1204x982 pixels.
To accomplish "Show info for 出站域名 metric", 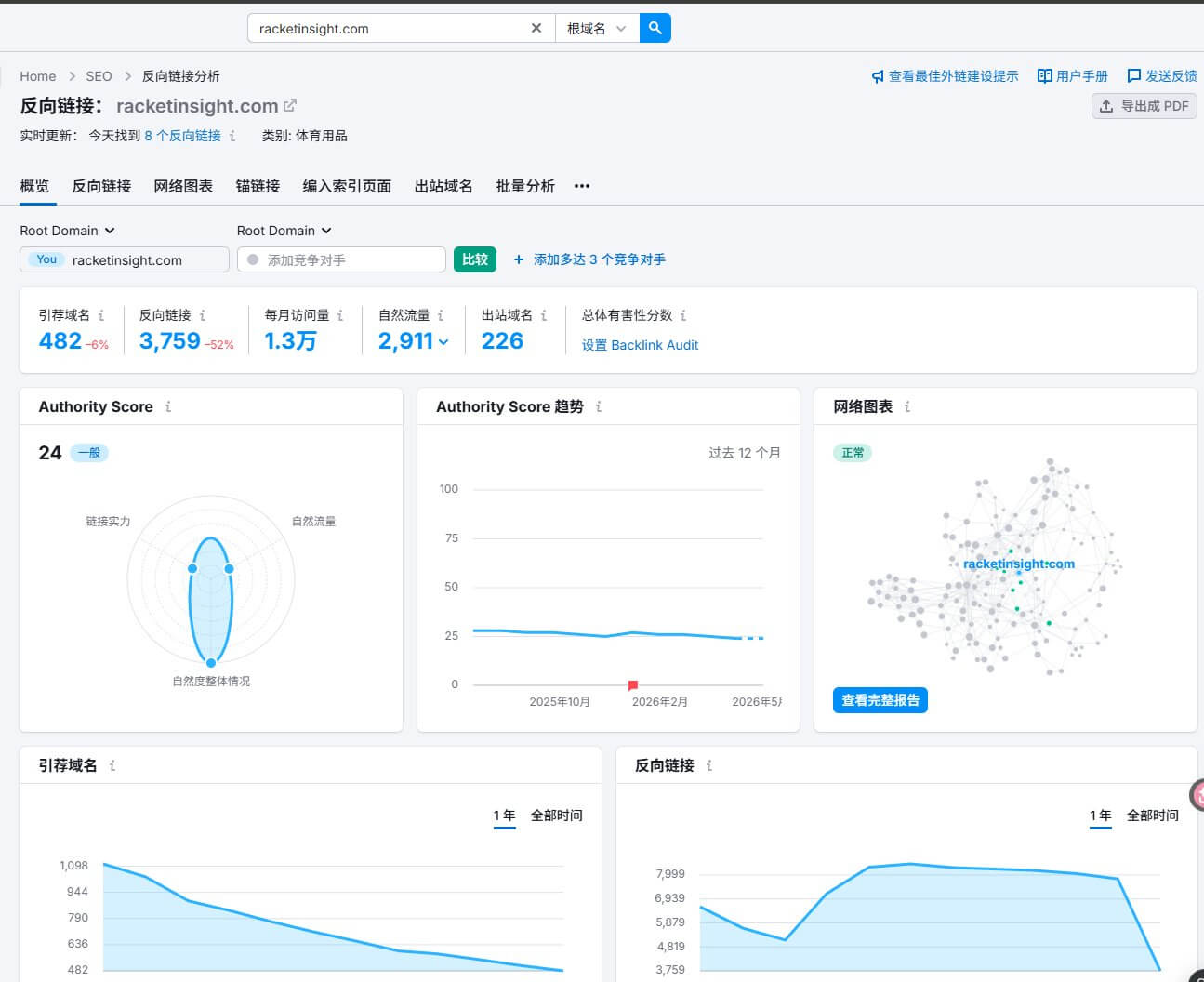I will pyautogui.click(x=544, y=315).
